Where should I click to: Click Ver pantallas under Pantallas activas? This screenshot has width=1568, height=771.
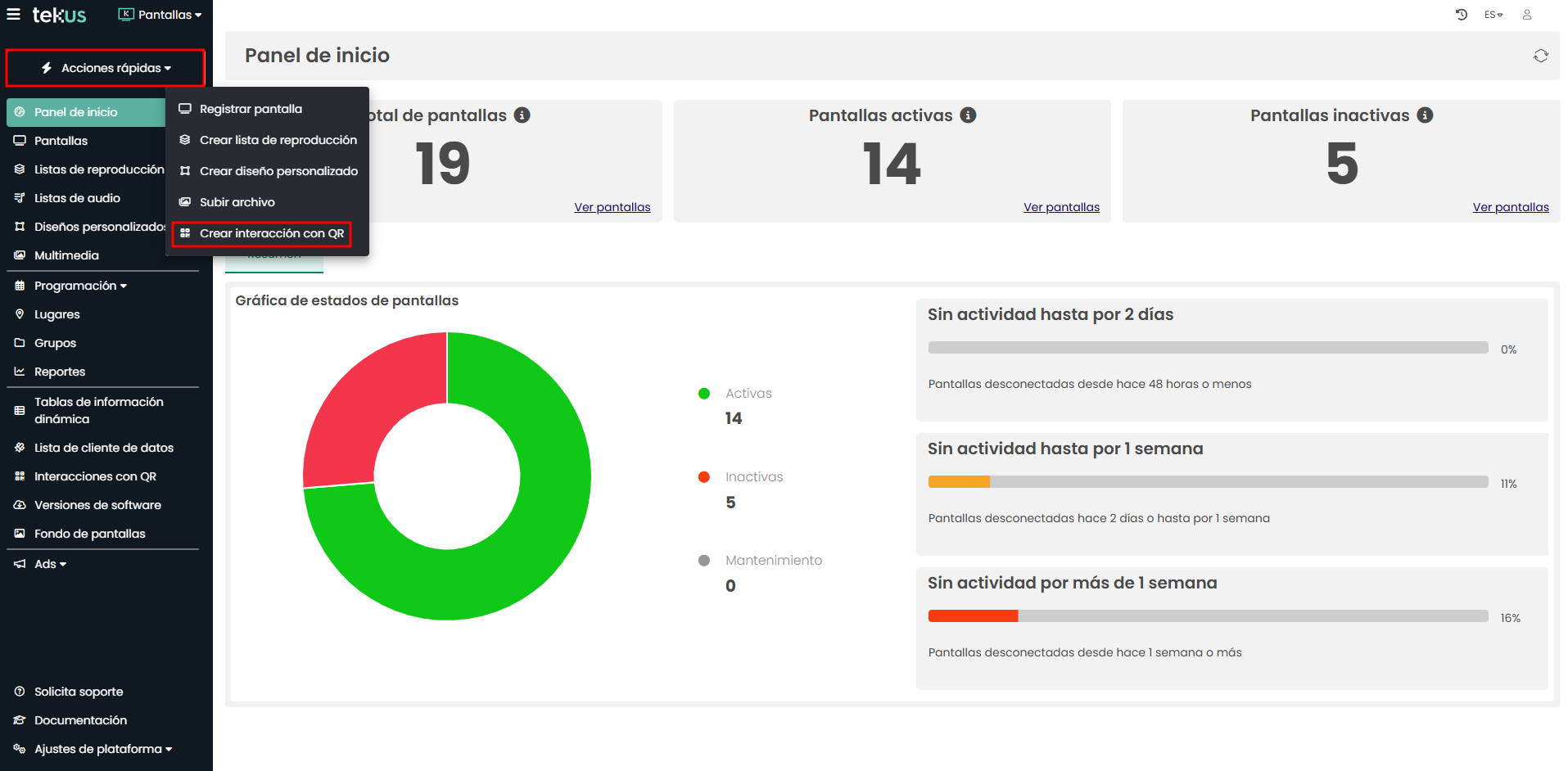click(x=1061, y=207)
